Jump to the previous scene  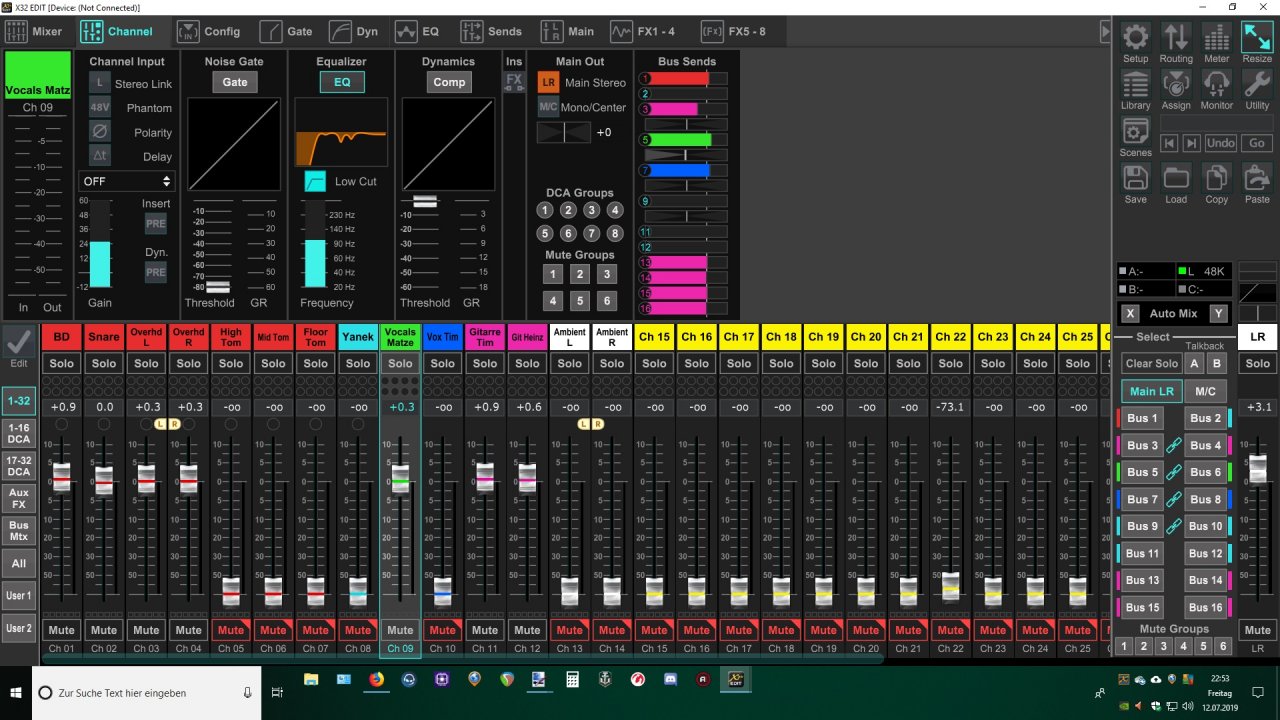[1169, 143]
